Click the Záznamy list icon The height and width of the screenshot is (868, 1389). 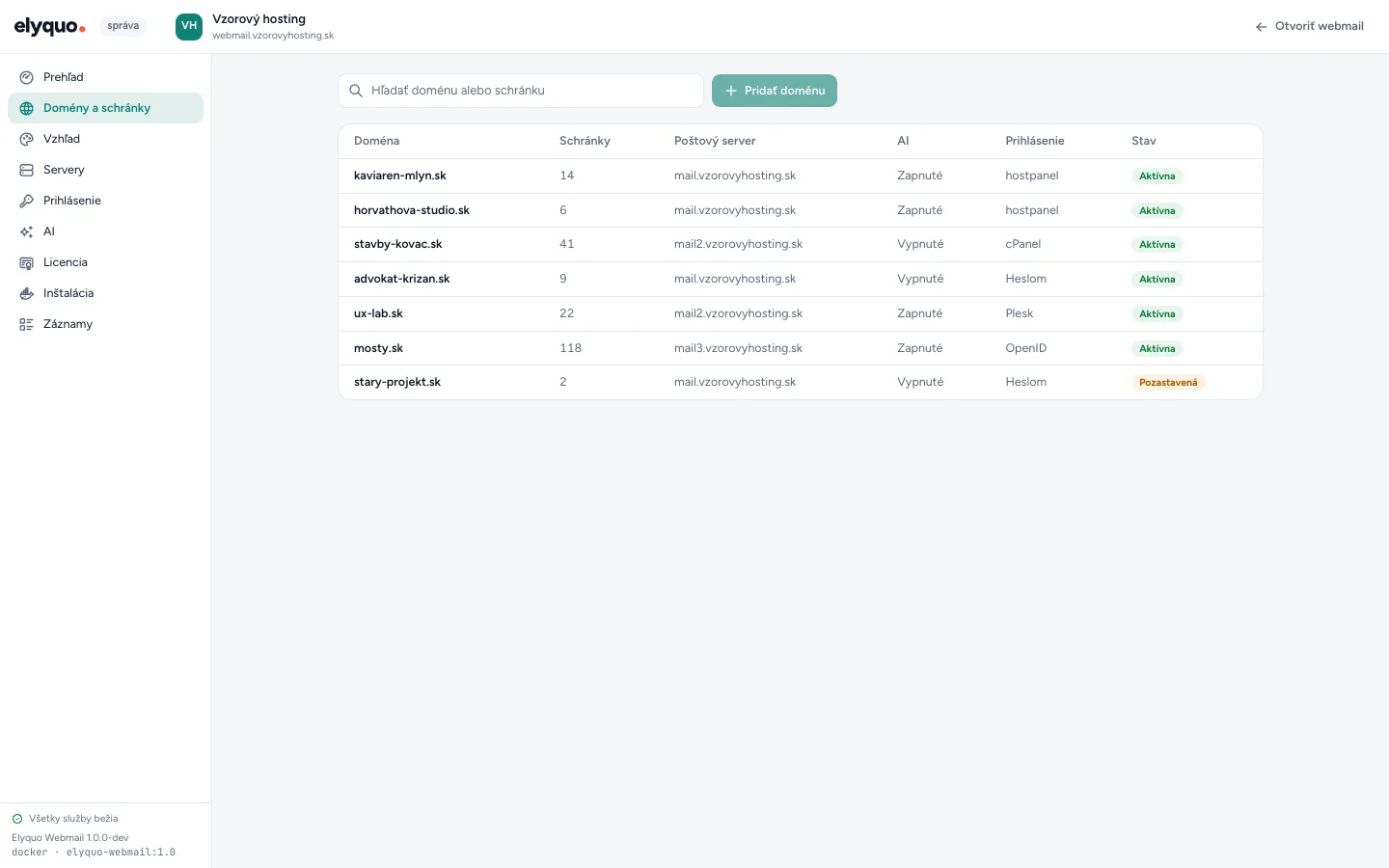[27, 324]
